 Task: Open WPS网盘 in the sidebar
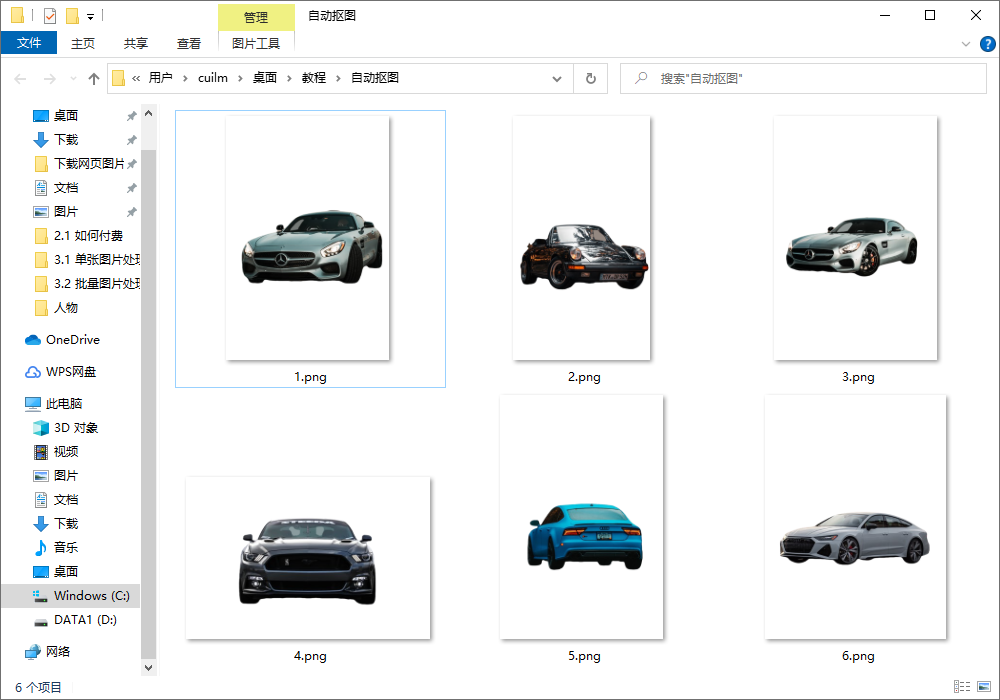tap(70, 372)
